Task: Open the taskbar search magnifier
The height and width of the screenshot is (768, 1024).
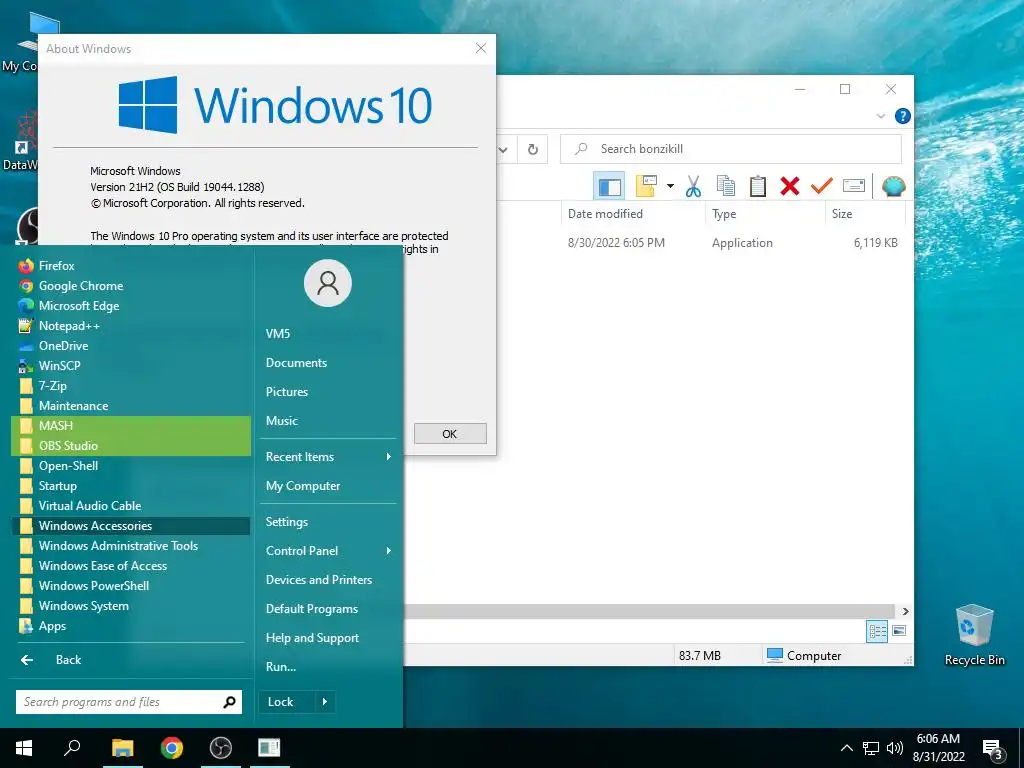Action: [72, 748]
